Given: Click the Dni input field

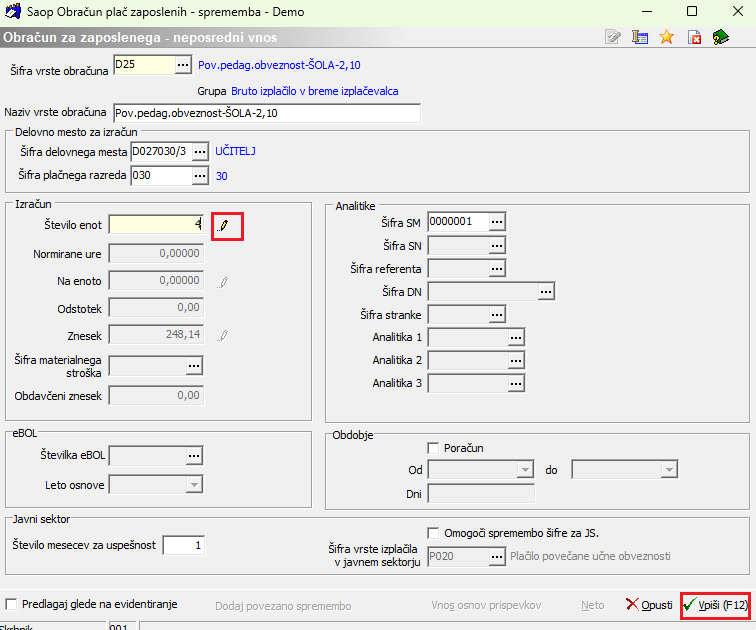Looking at the screenshot, I should coord(481,494).
